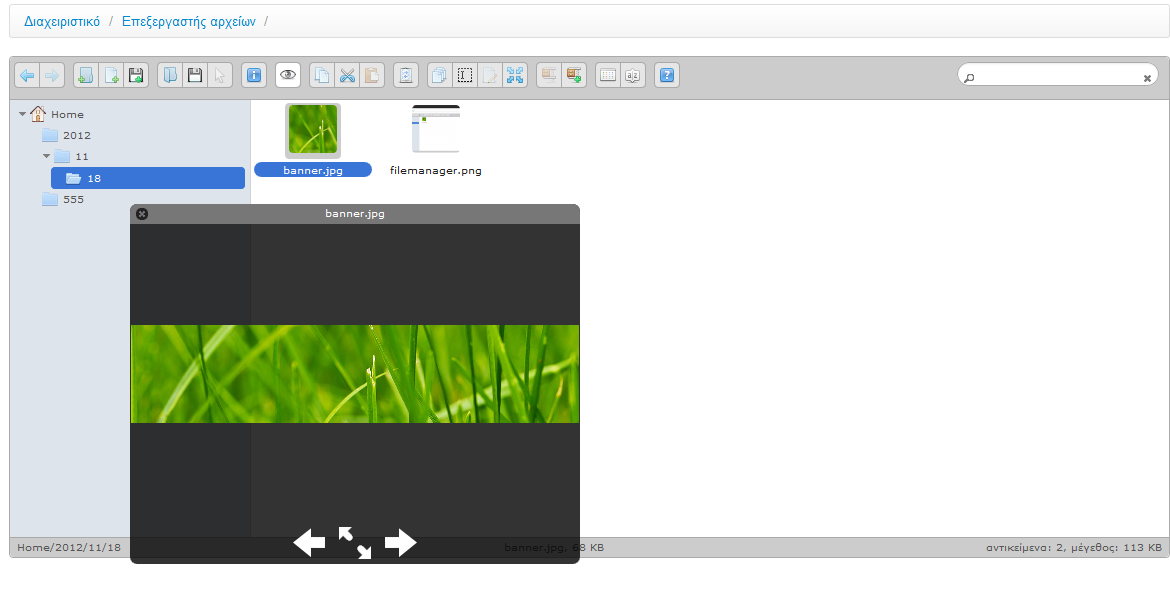1170x601 pixels.
Task: Open the Επεξεργαστής αρχείων breadcrumb item
Action: (x=188, y=20)
